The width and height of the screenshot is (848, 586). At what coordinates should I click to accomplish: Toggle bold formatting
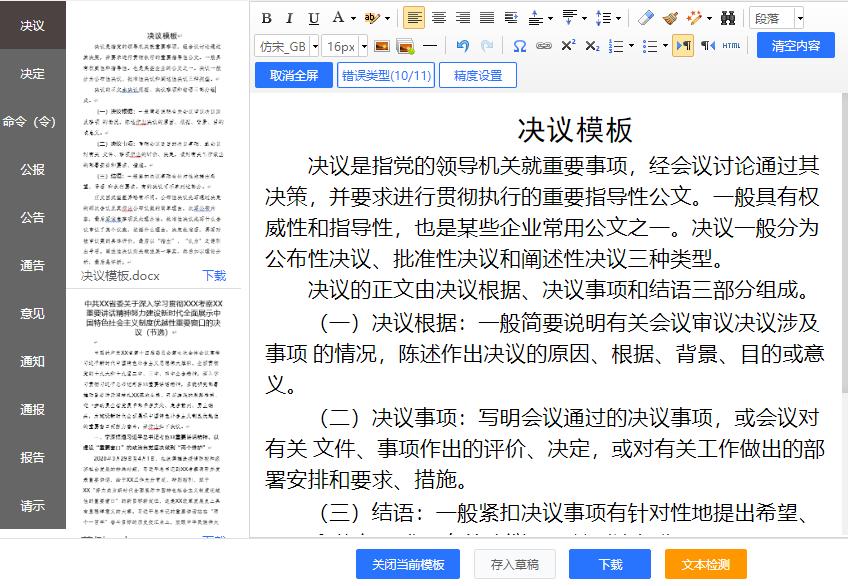(x=266, y=18)
